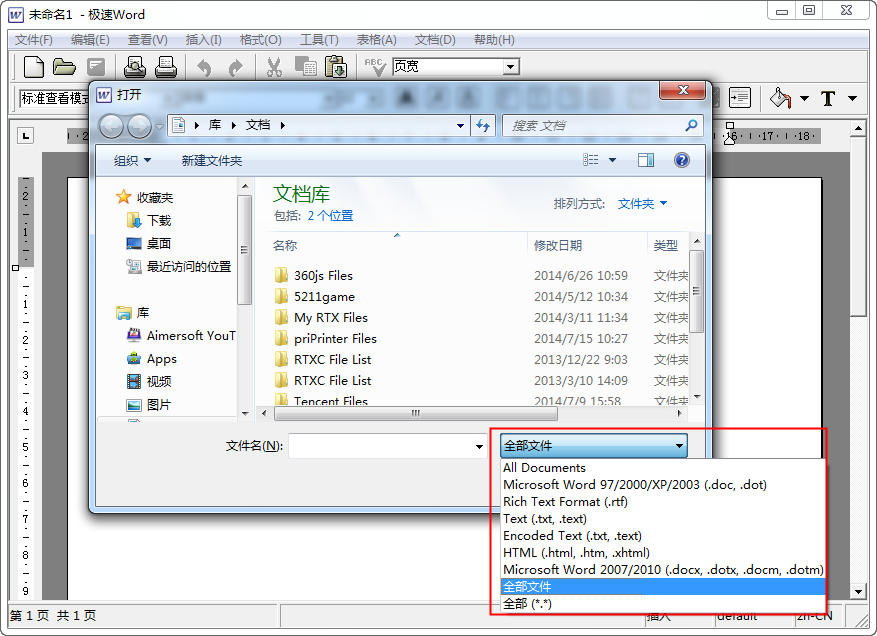Click the indent icon in format toolbar
Screen dimensions: 877x636
click(740, 98)
